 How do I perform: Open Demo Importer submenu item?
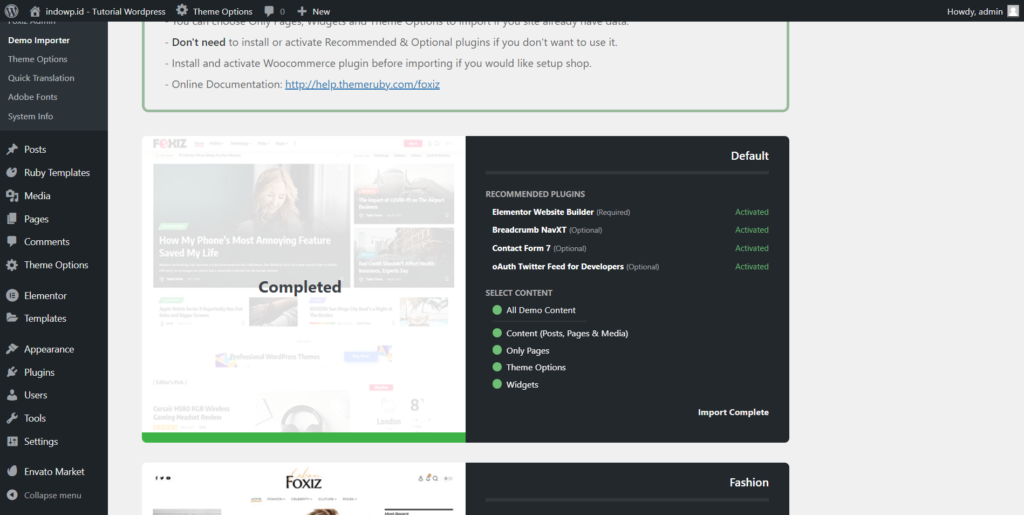point(39,40)
